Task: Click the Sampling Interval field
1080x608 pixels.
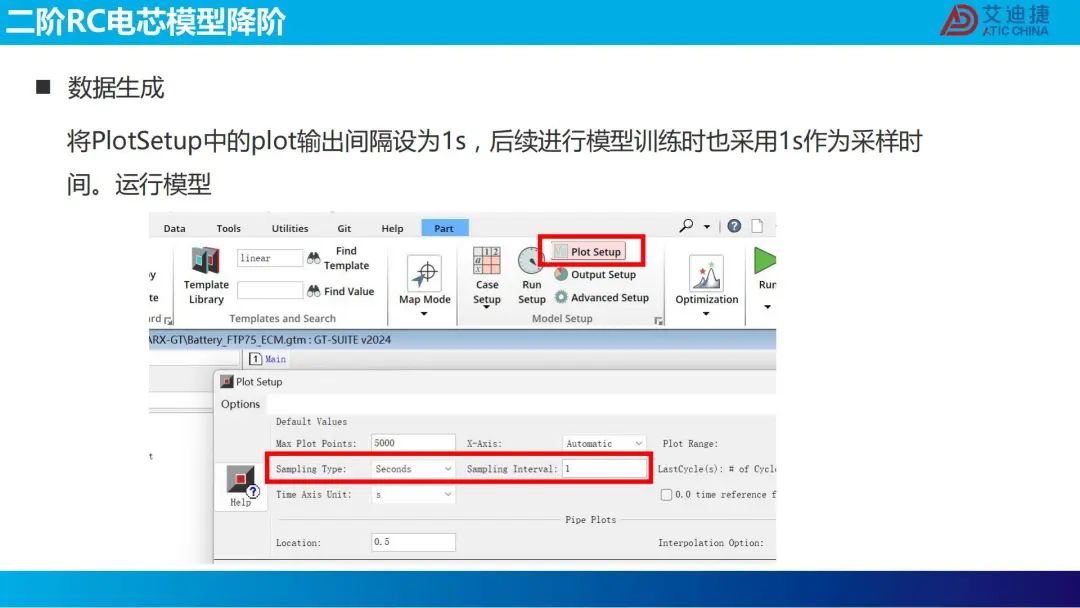Action: [604, 469]
